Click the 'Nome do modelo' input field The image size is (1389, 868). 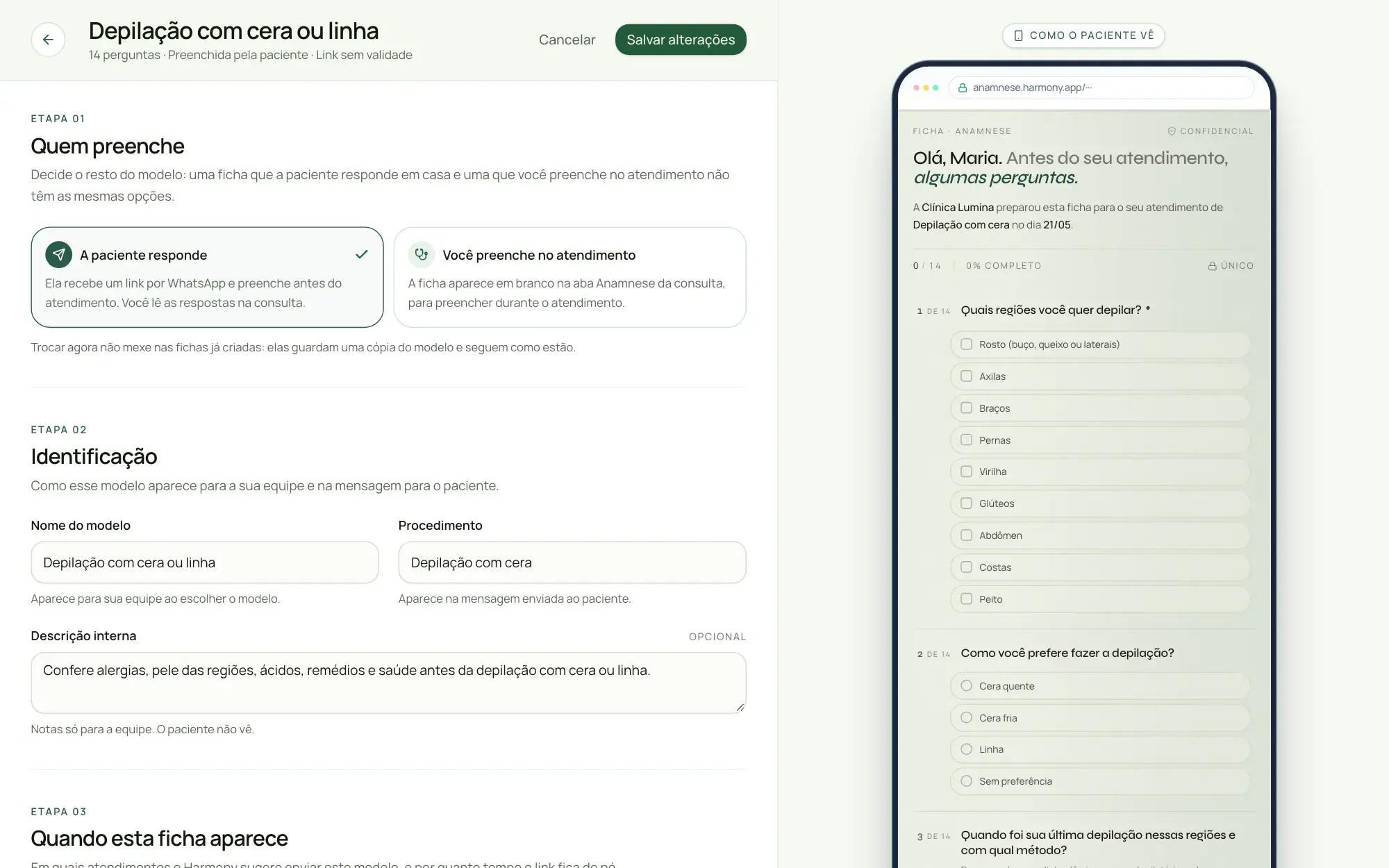coord(205,562)
